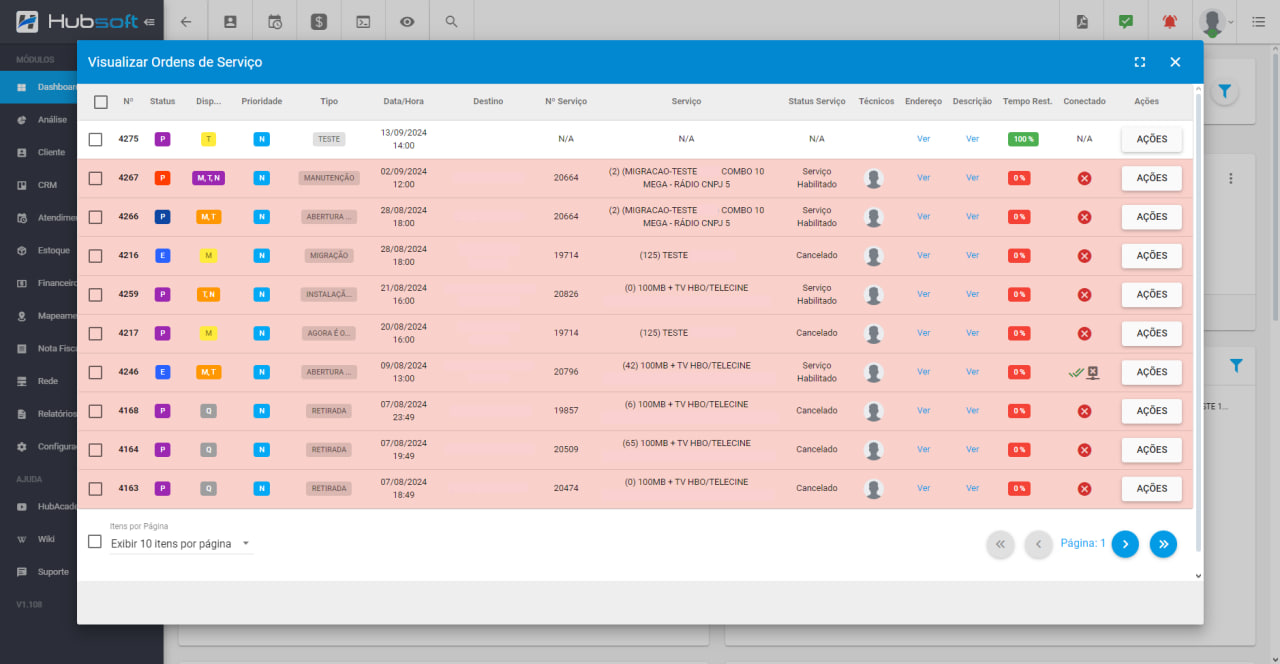
Task: Check the box for order 4275
Action: pos(95,140)
